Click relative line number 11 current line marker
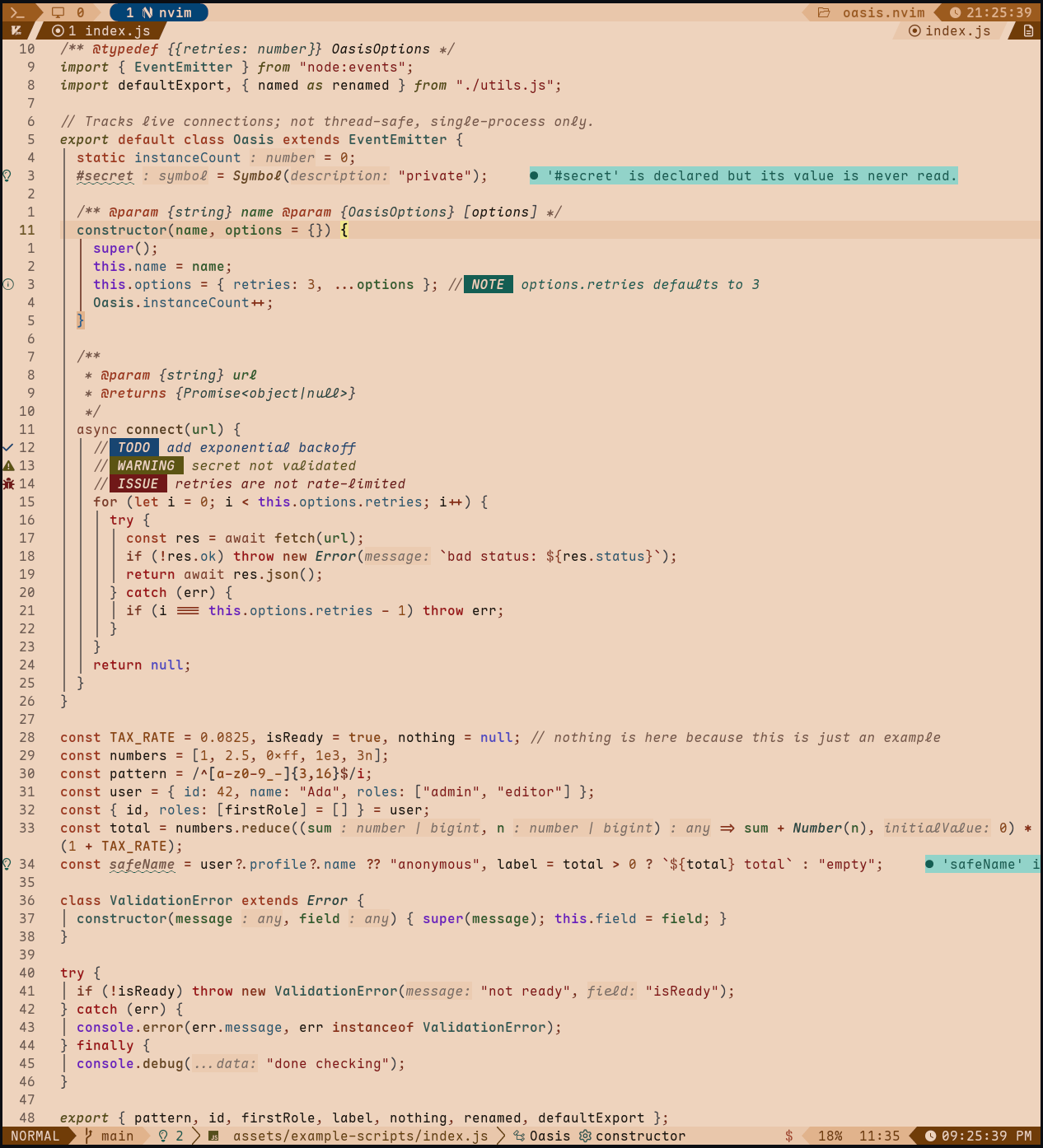This screenshot has height=1148, width=1043. (x=27, y=230)
